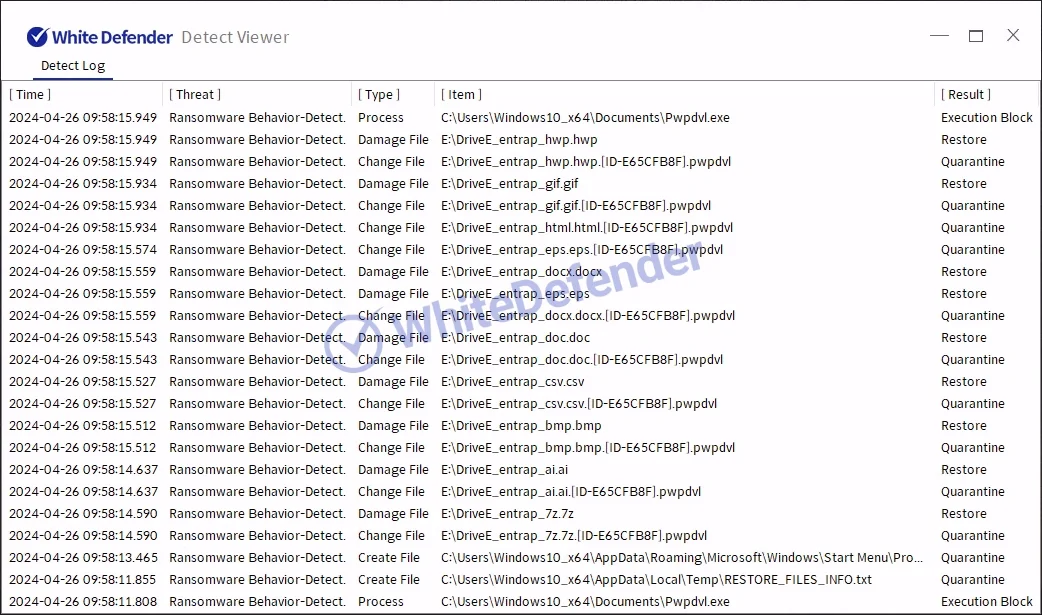The image size is (1042, 615).
Task: Sort by the Item column header
Action: [x=461, y=95]
